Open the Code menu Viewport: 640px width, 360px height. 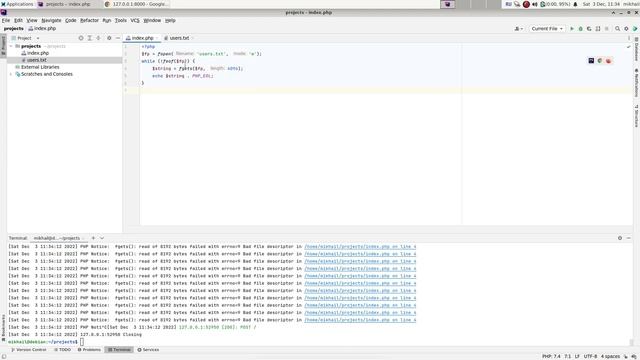(71, 20)
